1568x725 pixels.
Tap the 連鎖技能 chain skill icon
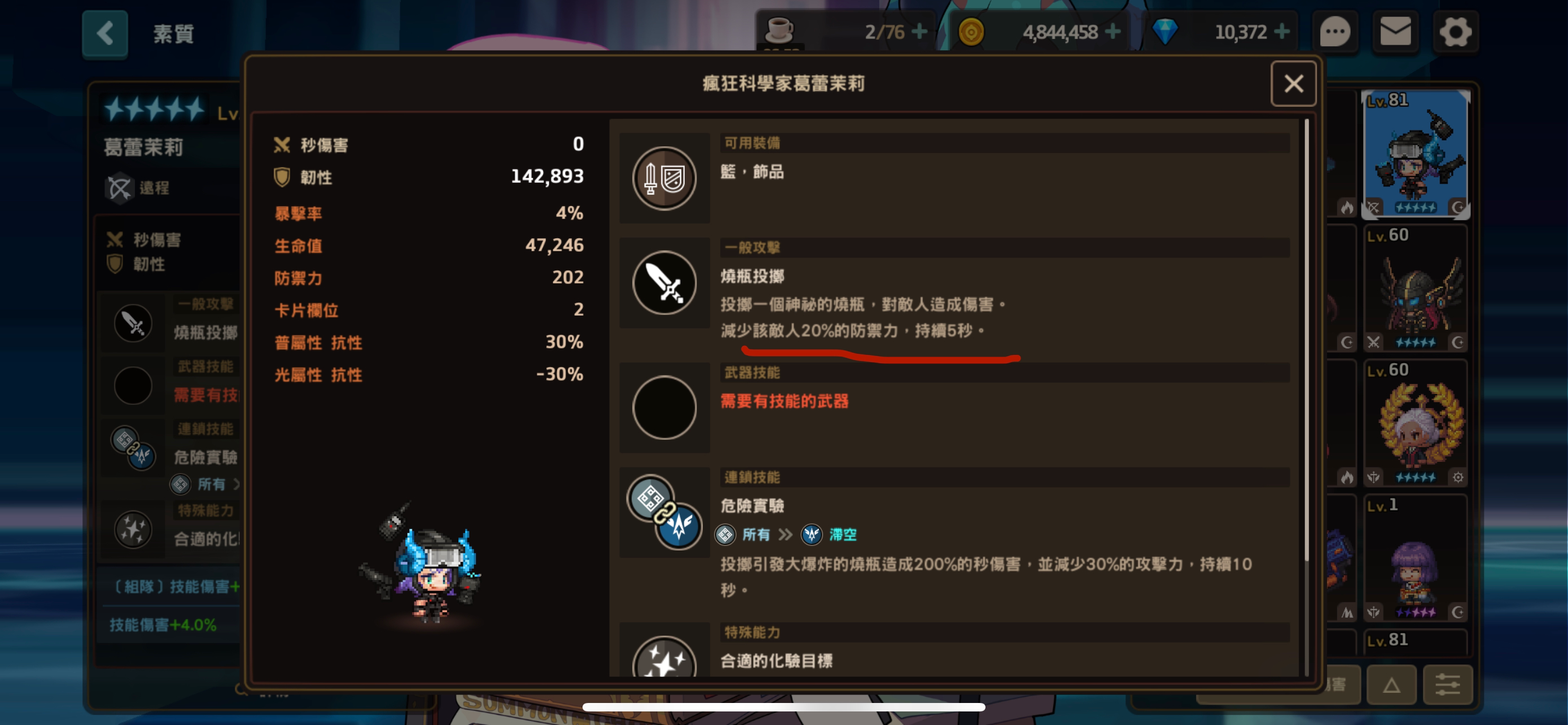664,512
